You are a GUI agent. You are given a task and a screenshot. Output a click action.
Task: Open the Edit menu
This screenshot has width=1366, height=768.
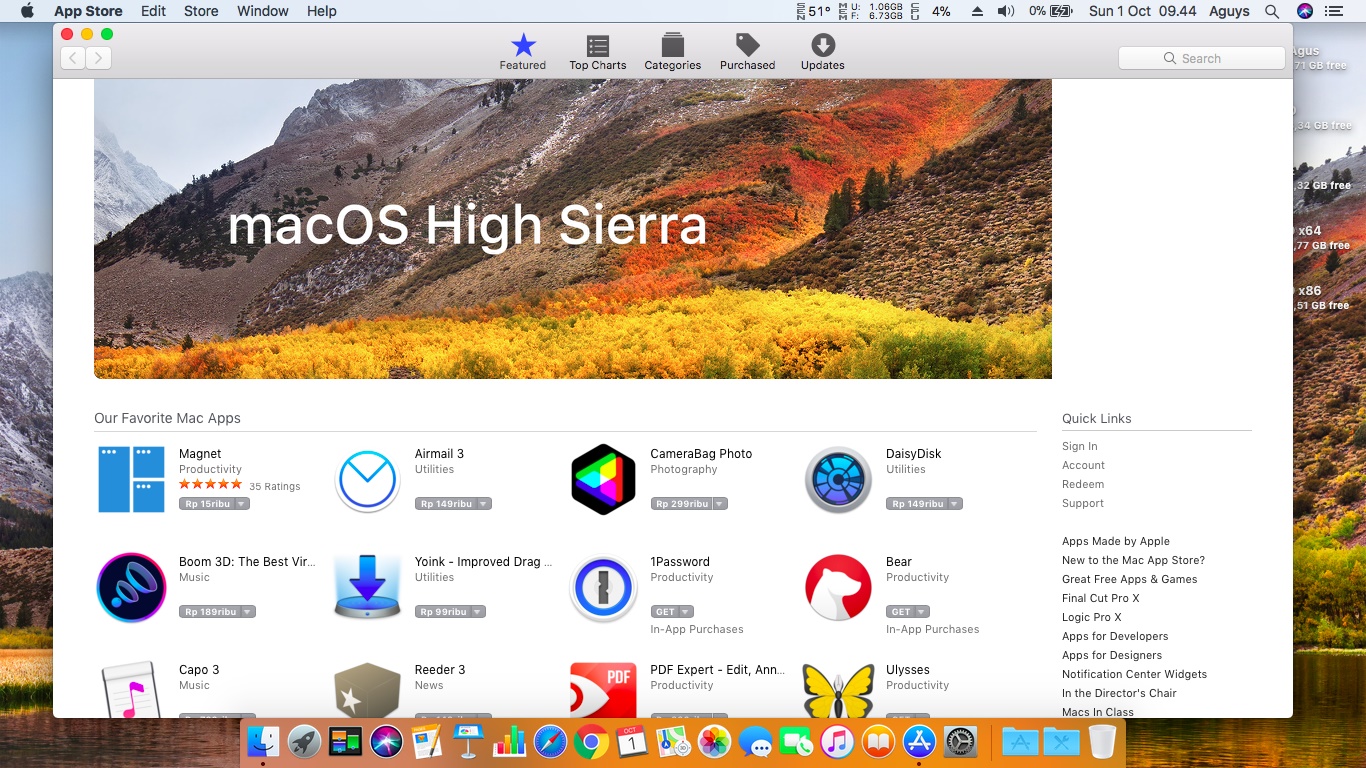click(x=153, y=11)
